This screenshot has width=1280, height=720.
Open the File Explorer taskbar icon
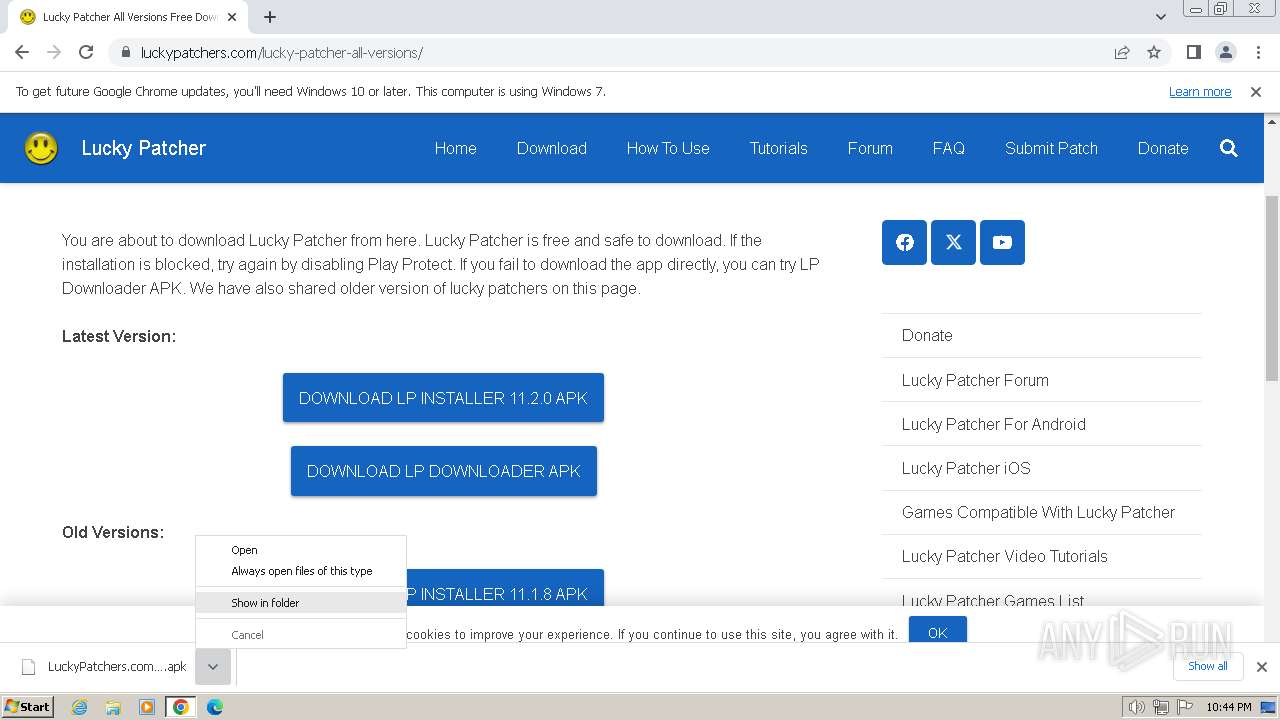(113, 707)
